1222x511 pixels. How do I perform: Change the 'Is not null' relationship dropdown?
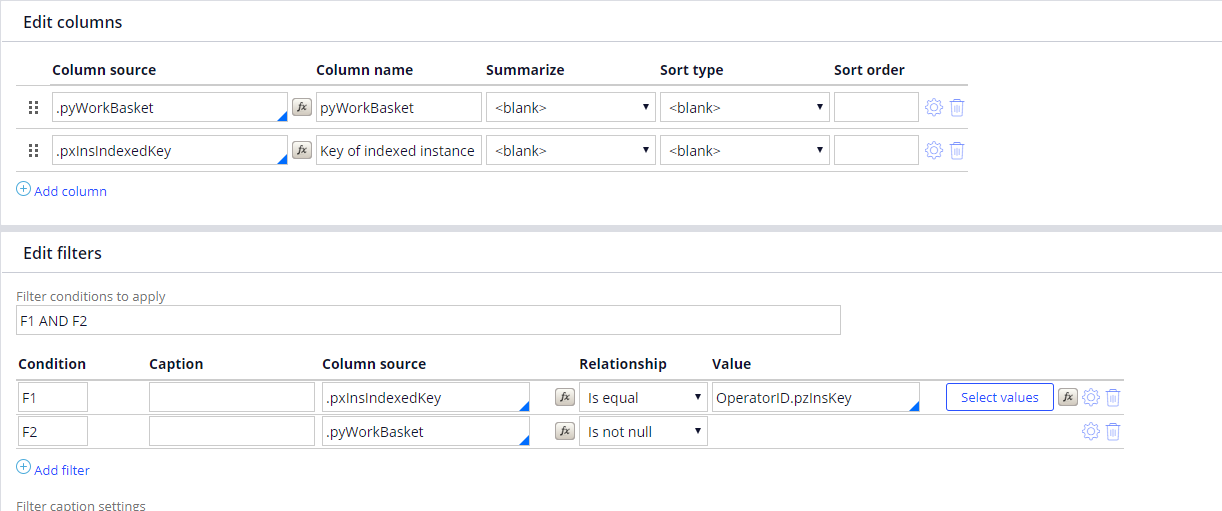643,431
